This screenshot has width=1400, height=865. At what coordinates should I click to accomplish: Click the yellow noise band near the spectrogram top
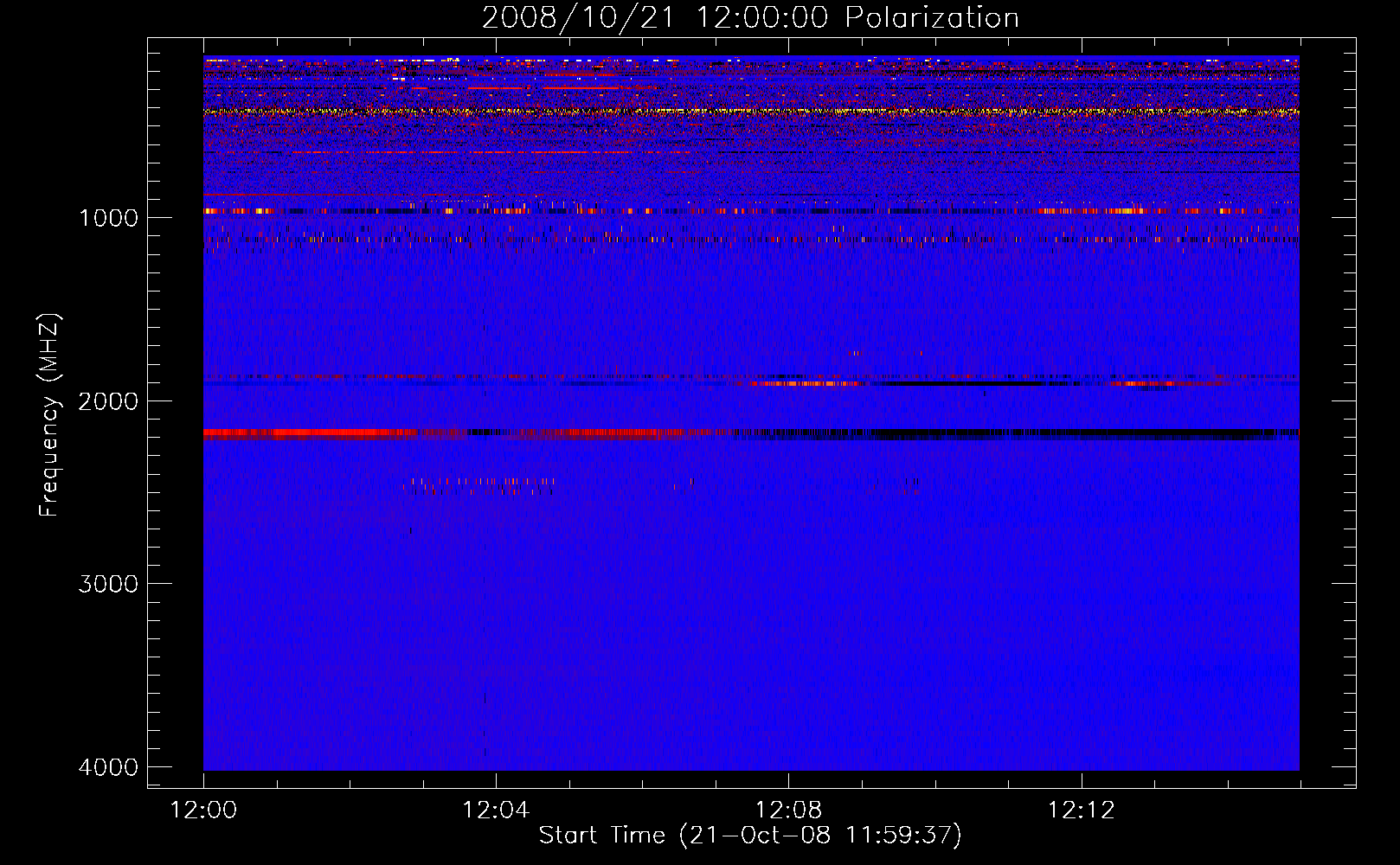(x=751, y=112)
